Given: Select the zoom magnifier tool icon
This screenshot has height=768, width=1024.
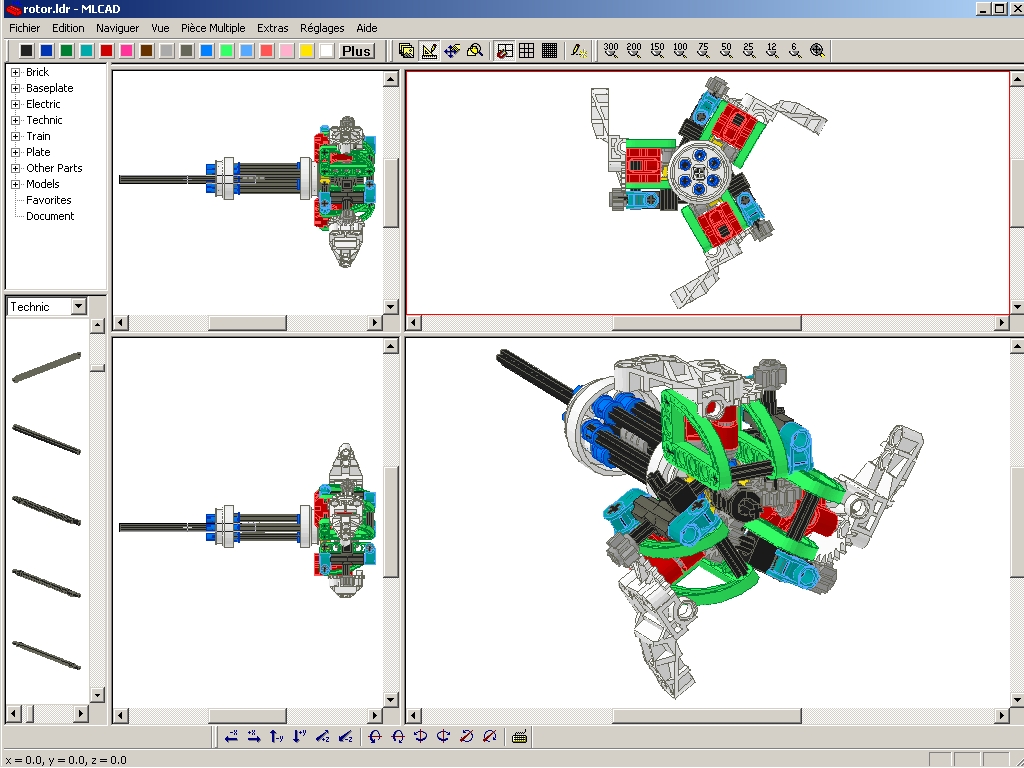Looking at the screenshot, I should point(475,50).
